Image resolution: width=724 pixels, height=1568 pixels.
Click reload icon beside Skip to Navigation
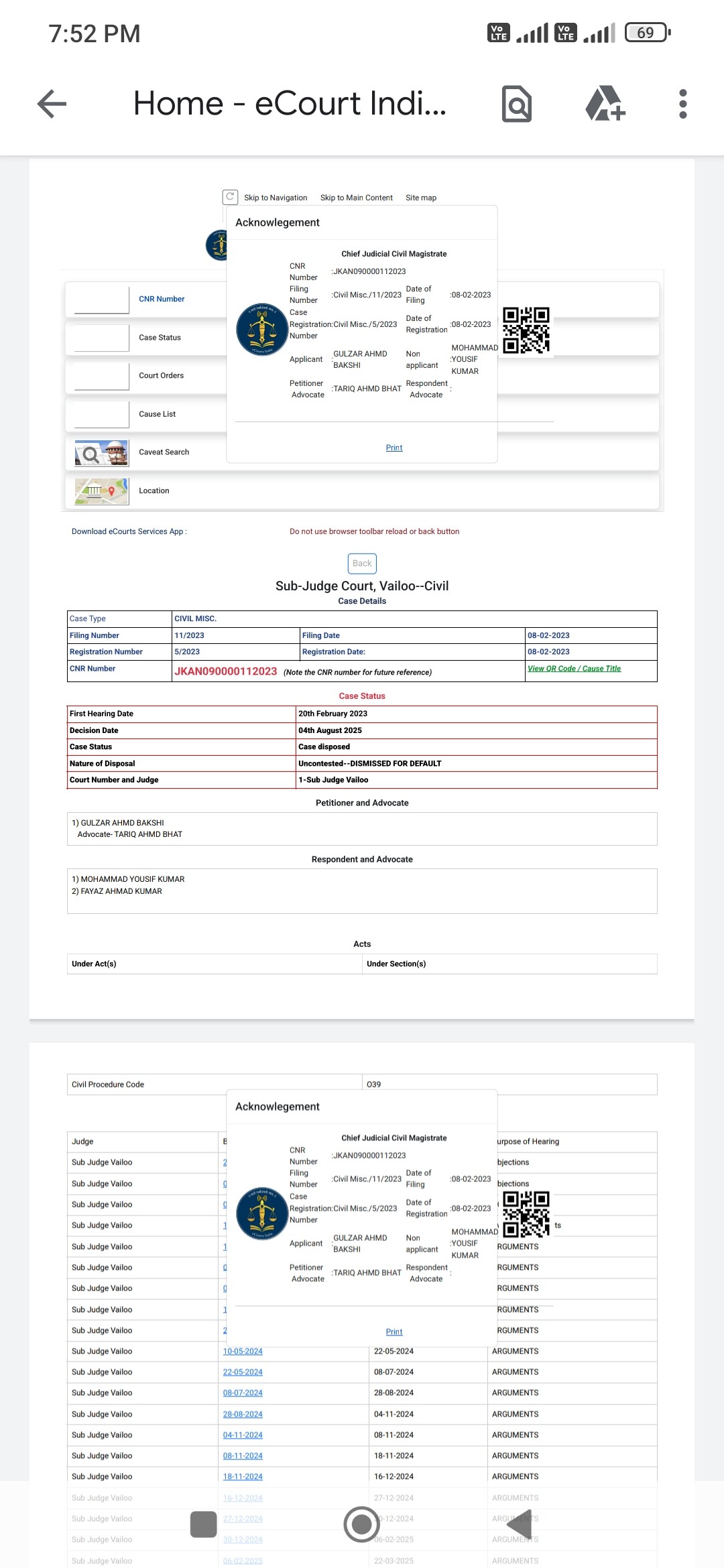pos(230,197)
